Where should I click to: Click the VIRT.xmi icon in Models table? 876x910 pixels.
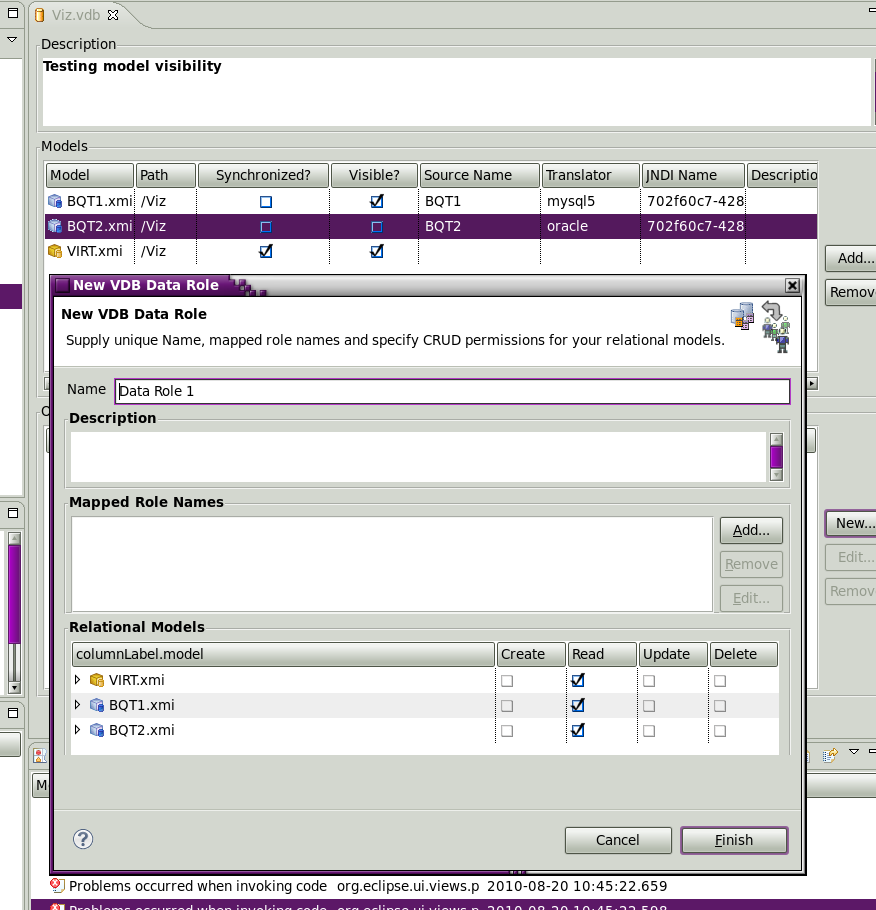pyautogui.click(x=55, y=251)
